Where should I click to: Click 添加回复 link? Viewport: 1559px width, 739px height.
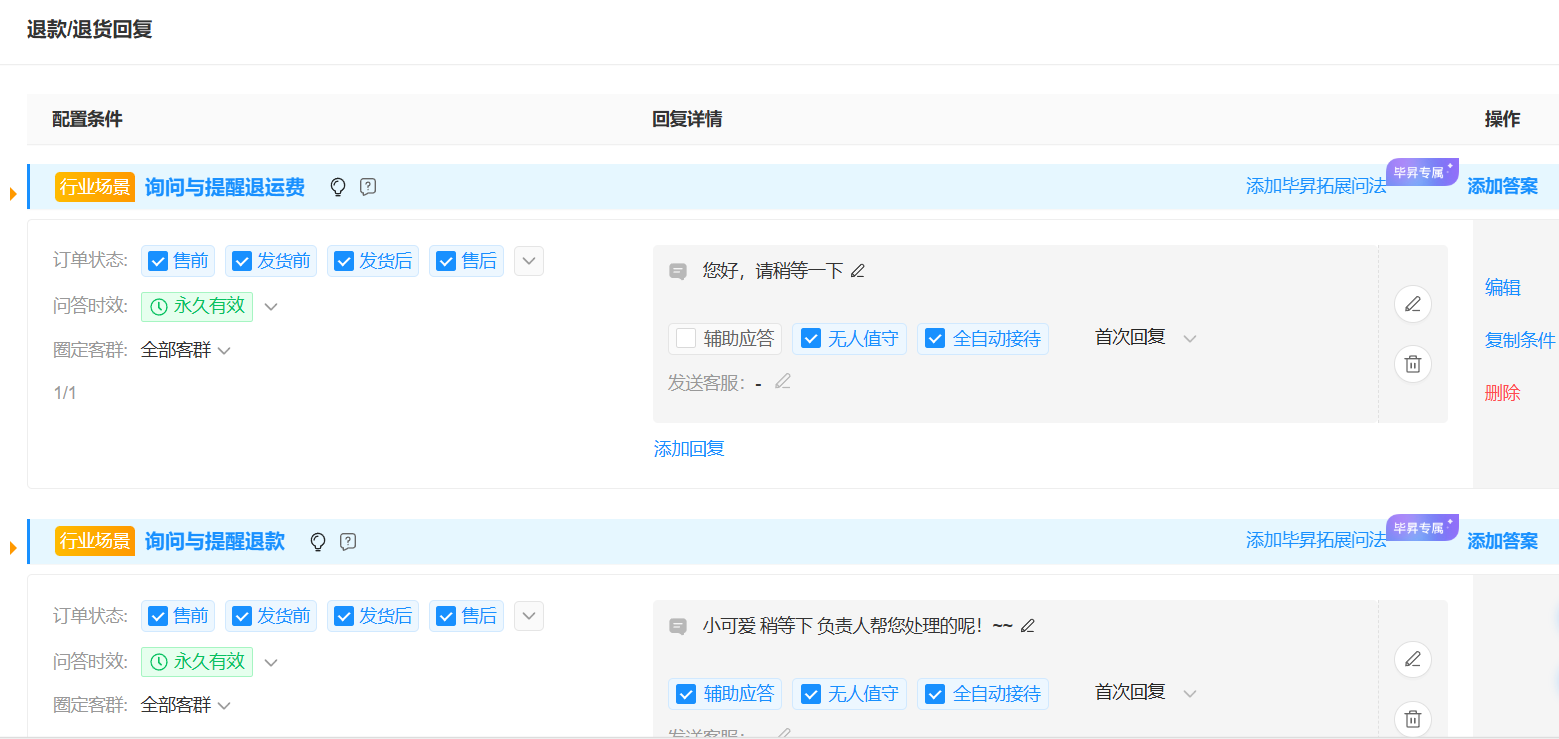click(689, 449)
